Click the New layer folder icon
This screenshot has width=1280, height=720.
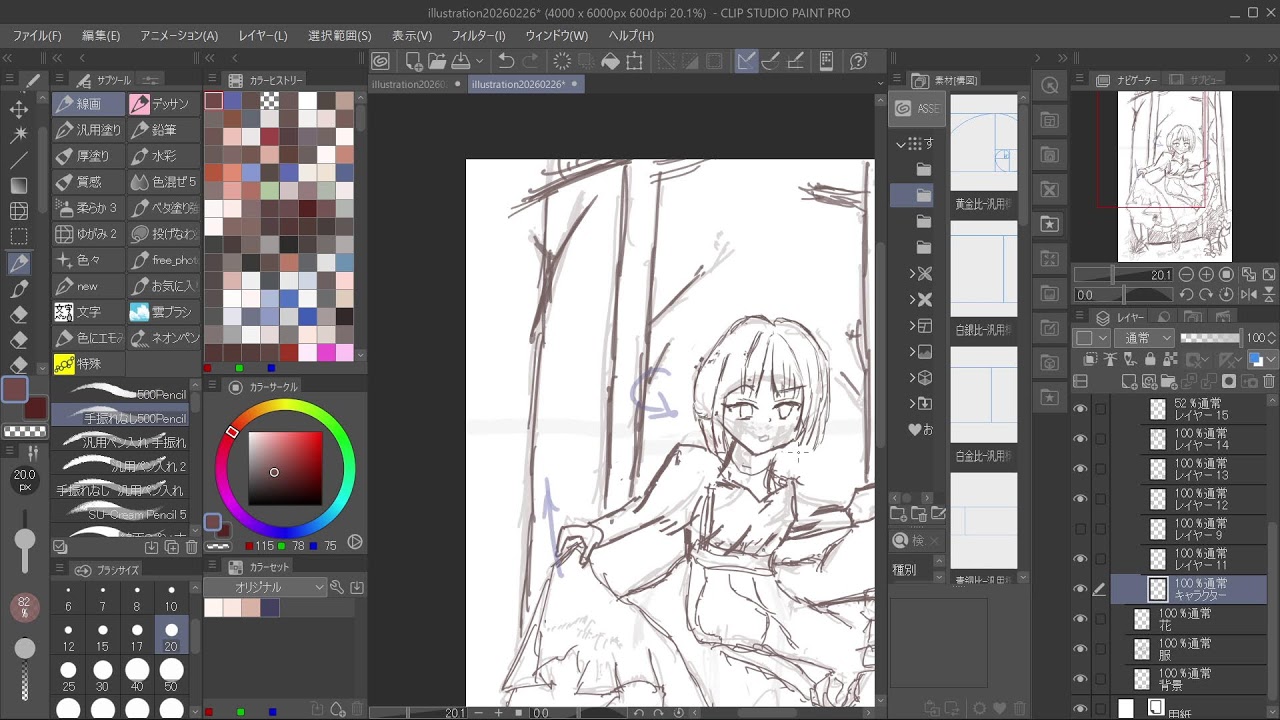click(1169, 381)
